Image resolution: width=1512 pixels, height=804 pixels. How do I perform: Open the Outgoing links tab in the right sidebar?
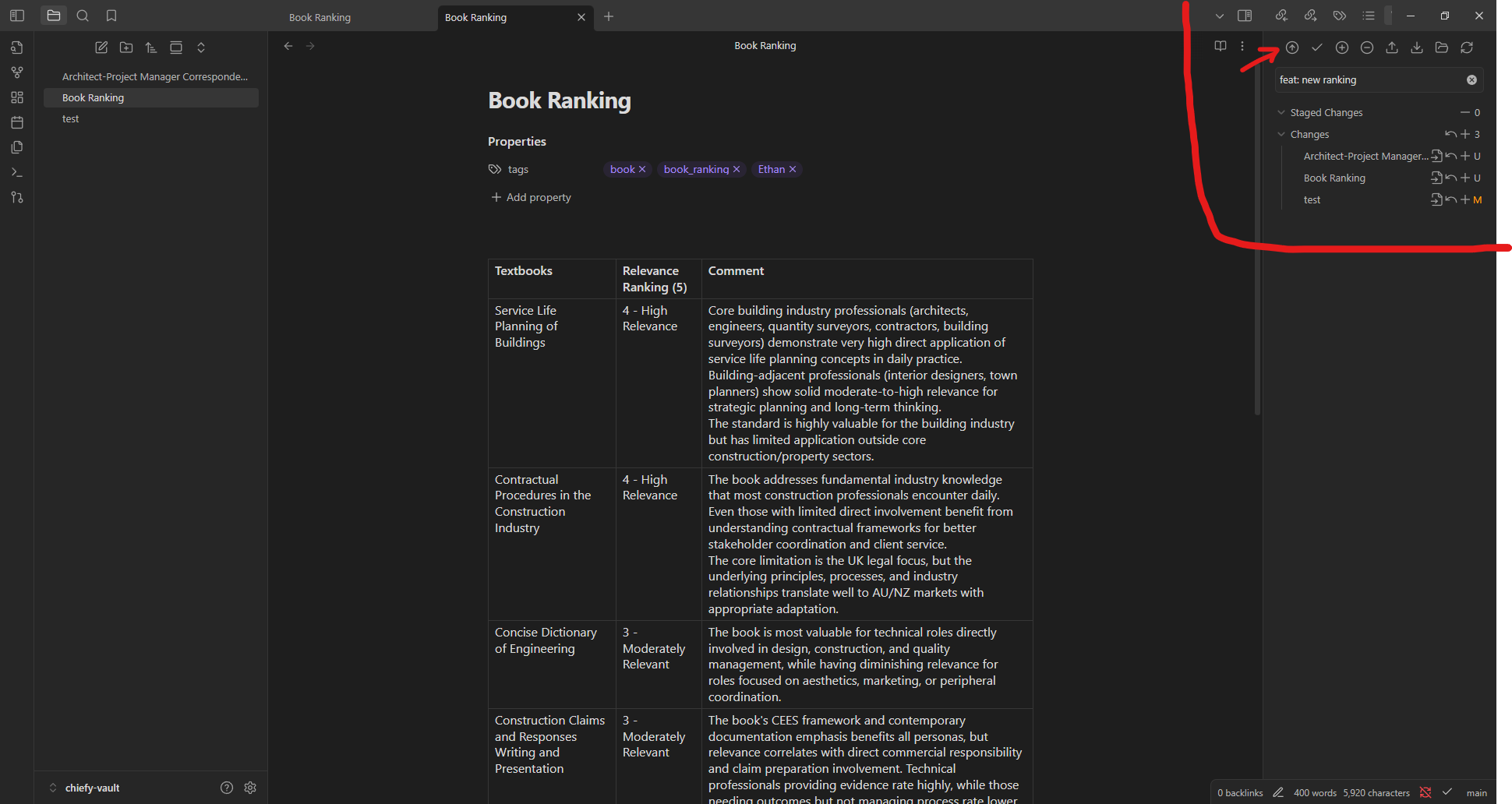(x=1311, y=16)
